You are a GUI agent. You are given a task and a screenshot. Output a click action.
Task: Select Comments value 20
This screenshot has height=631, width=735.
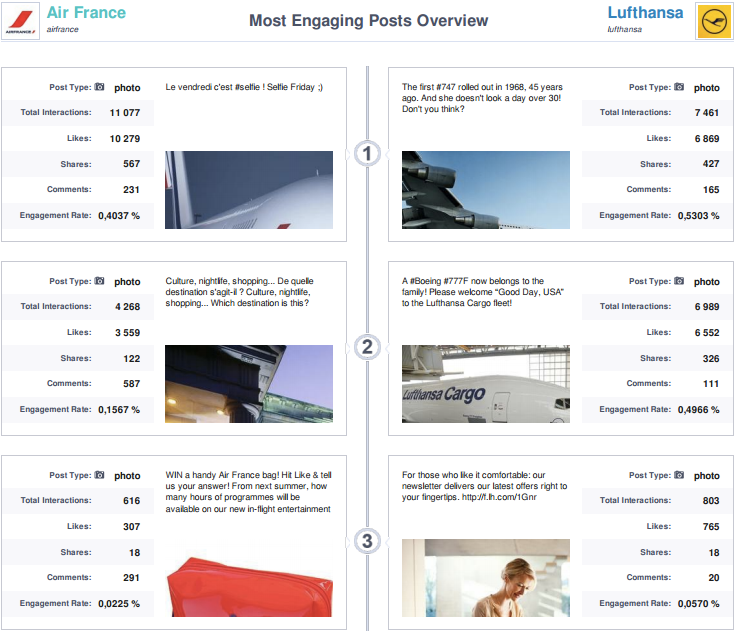[x=713, y=578]
